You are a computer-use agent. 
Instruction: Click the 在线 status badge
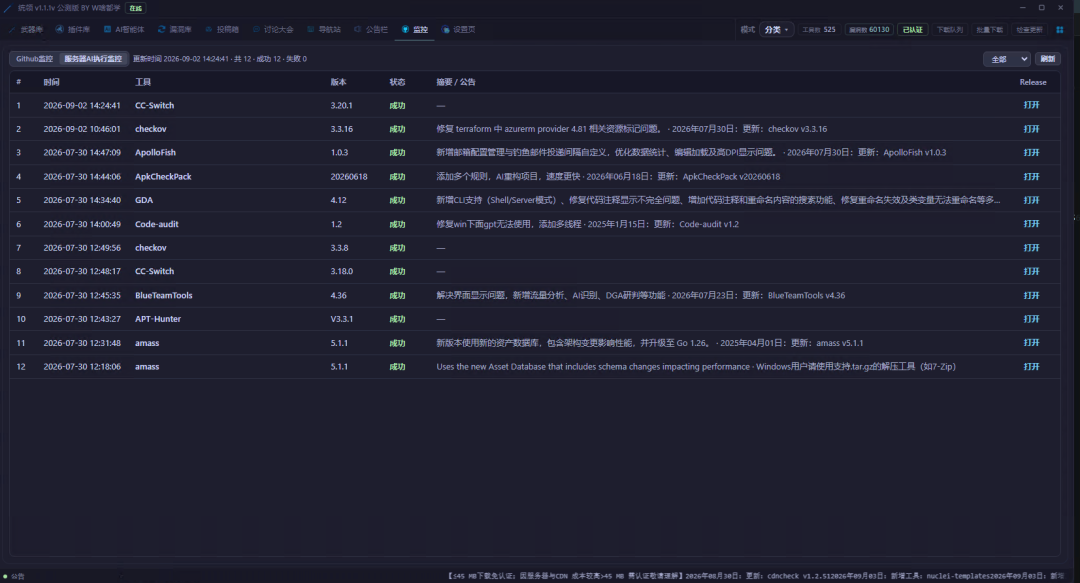click(136, 8)
